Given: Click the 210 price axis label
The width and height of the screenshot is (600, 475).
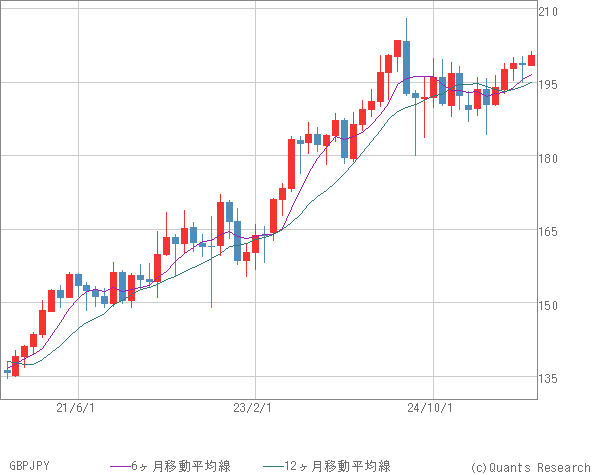Looking at the screenshot, I should pyautogui.click(x=548, y=12).
